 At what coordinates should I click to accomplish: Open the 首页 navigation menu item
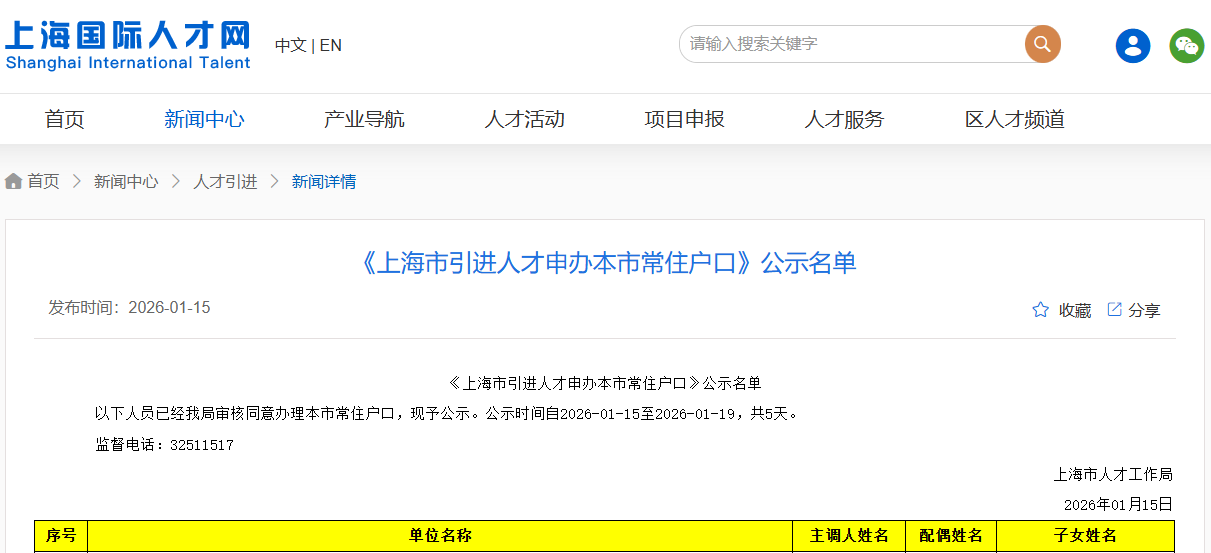click(x=65, y=119)
